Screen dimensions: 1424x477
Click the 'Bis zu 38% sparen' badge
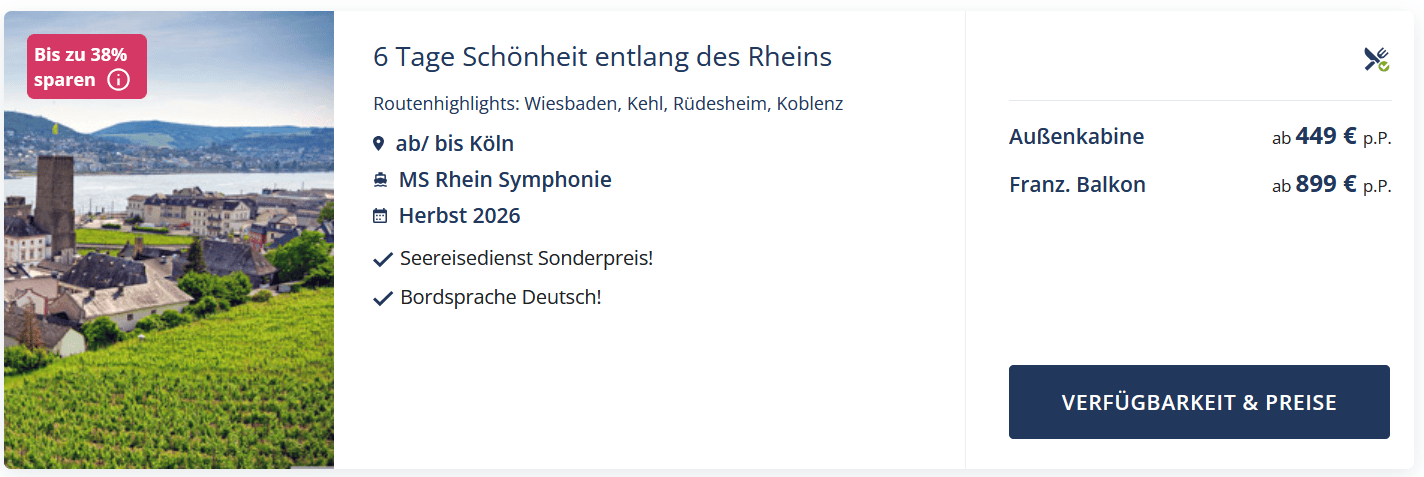[x=87, y=67]
